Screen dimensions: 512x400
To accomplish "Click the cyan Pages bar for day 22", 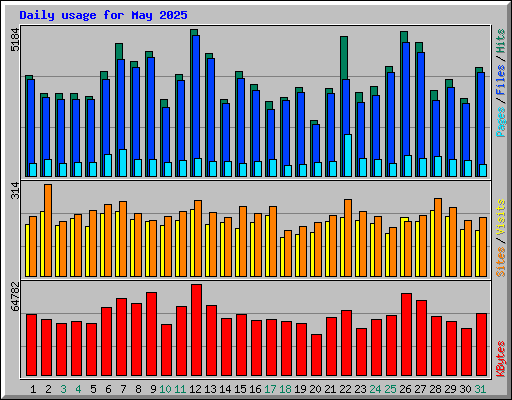I will point(348,155).
